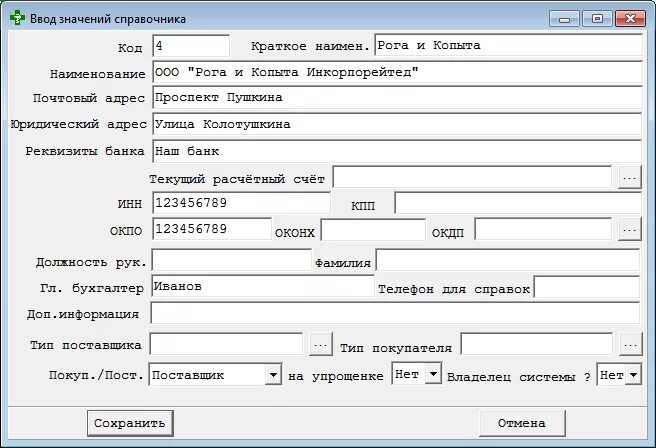Expand the Владелец системы dropdown arrow
Image resolution: width=656 pixels, height=448 pixels.
633,374
